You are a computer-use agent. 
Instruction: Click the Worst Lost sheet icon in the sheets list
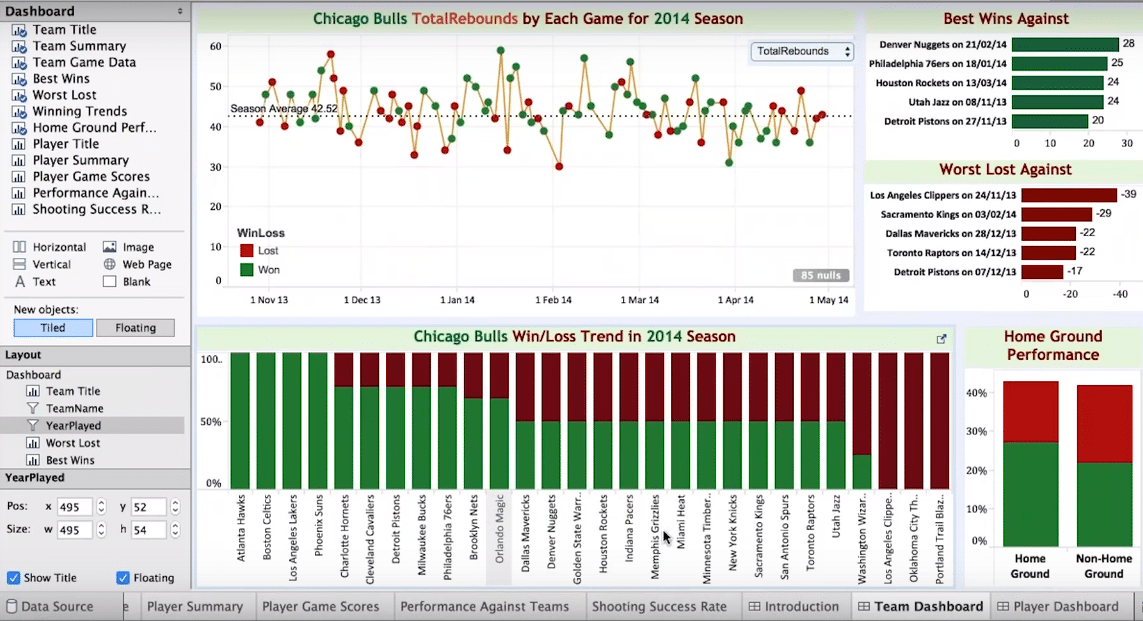[x=20, y=95]
